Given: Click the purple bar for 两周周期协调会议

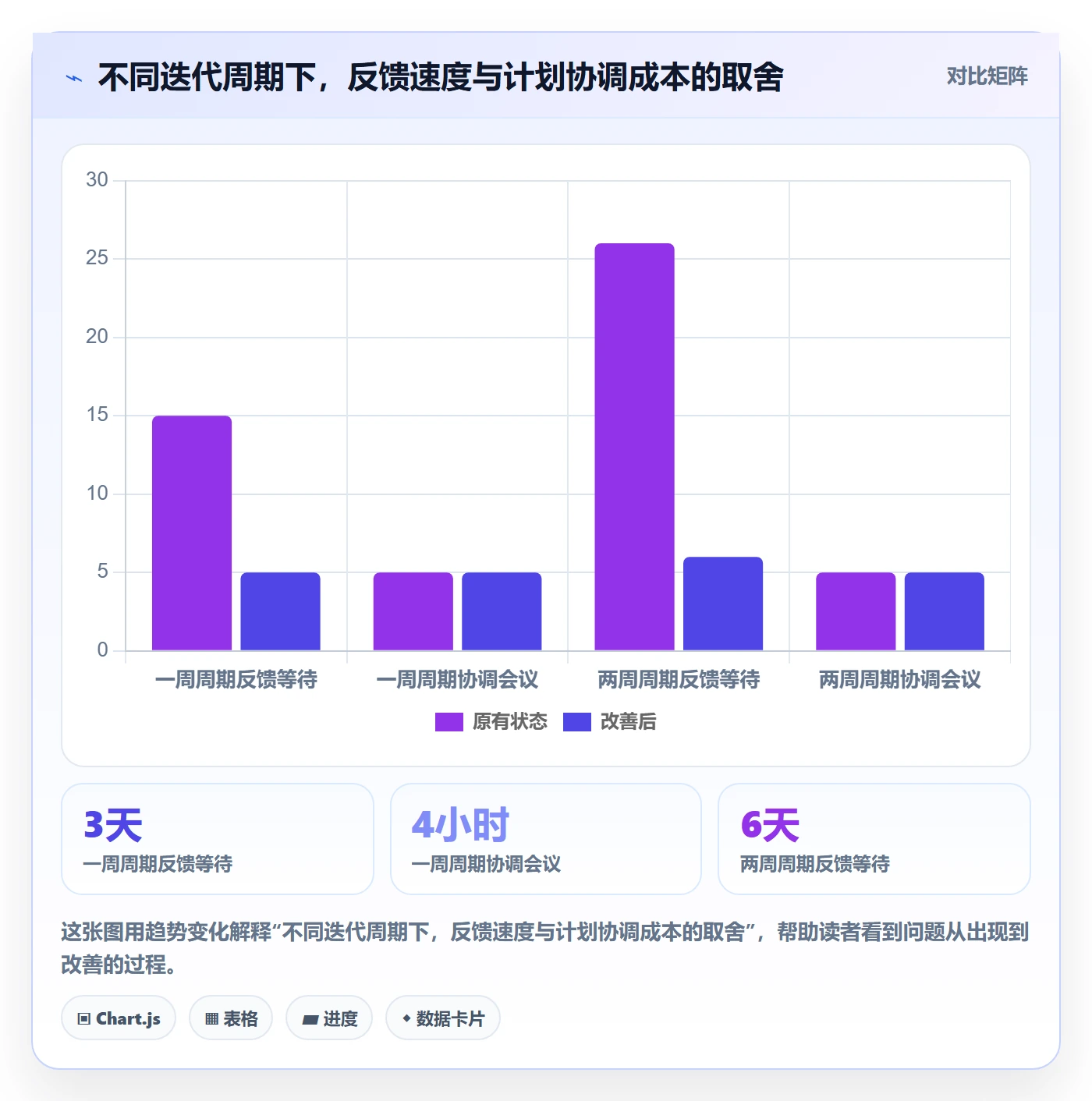Looking at the screenshot, I should (856, 611).
